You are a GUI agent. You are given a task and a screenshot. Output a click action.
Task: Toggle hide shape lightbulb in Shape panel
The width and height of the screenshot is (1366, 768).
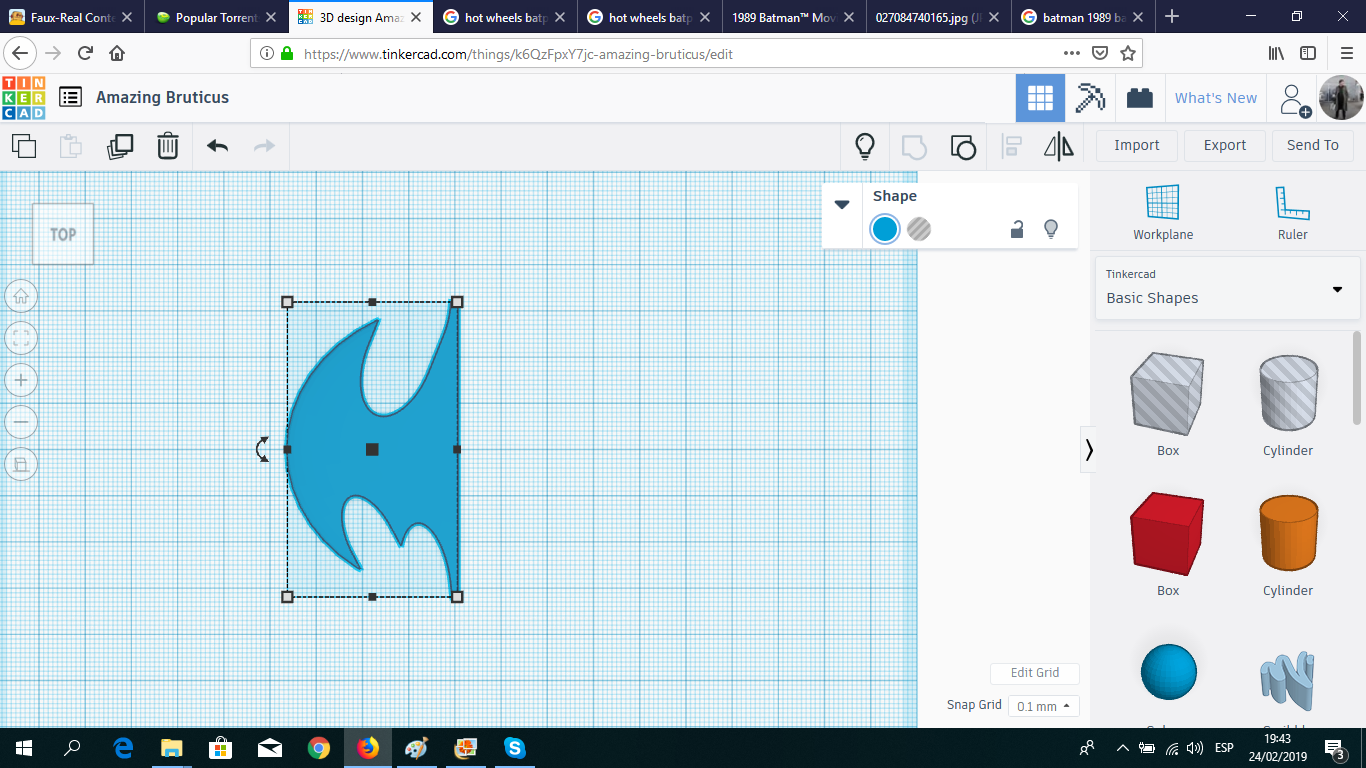(x=1051, y=229)
